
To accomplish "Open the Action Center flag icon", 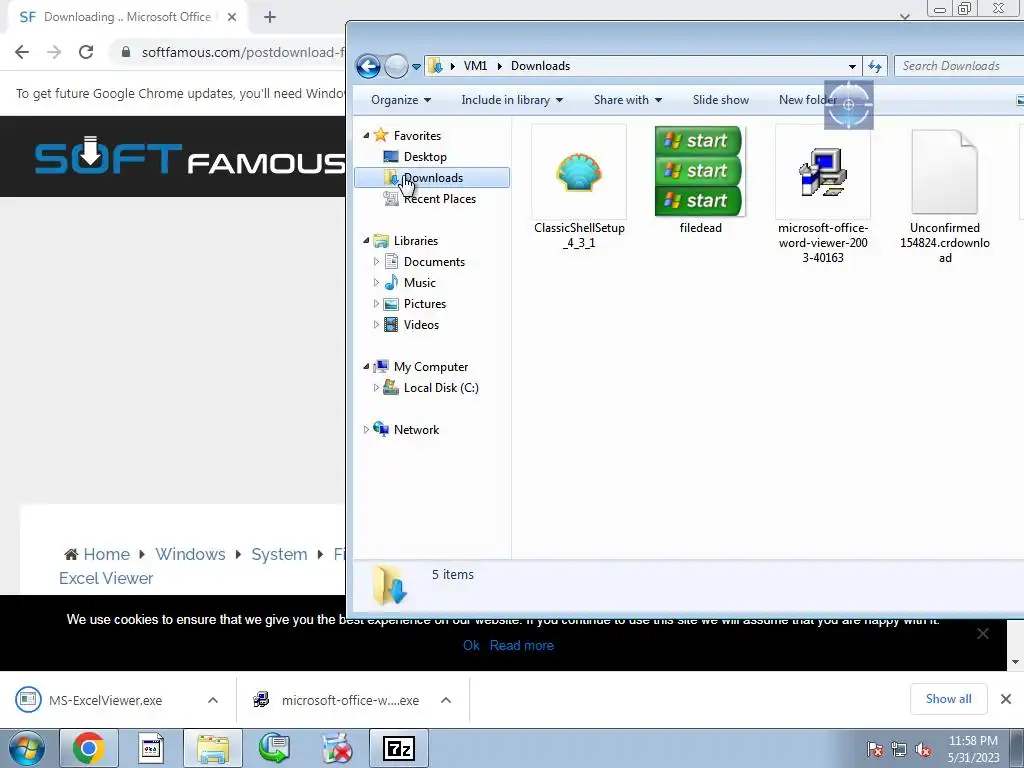I will 874,750.
